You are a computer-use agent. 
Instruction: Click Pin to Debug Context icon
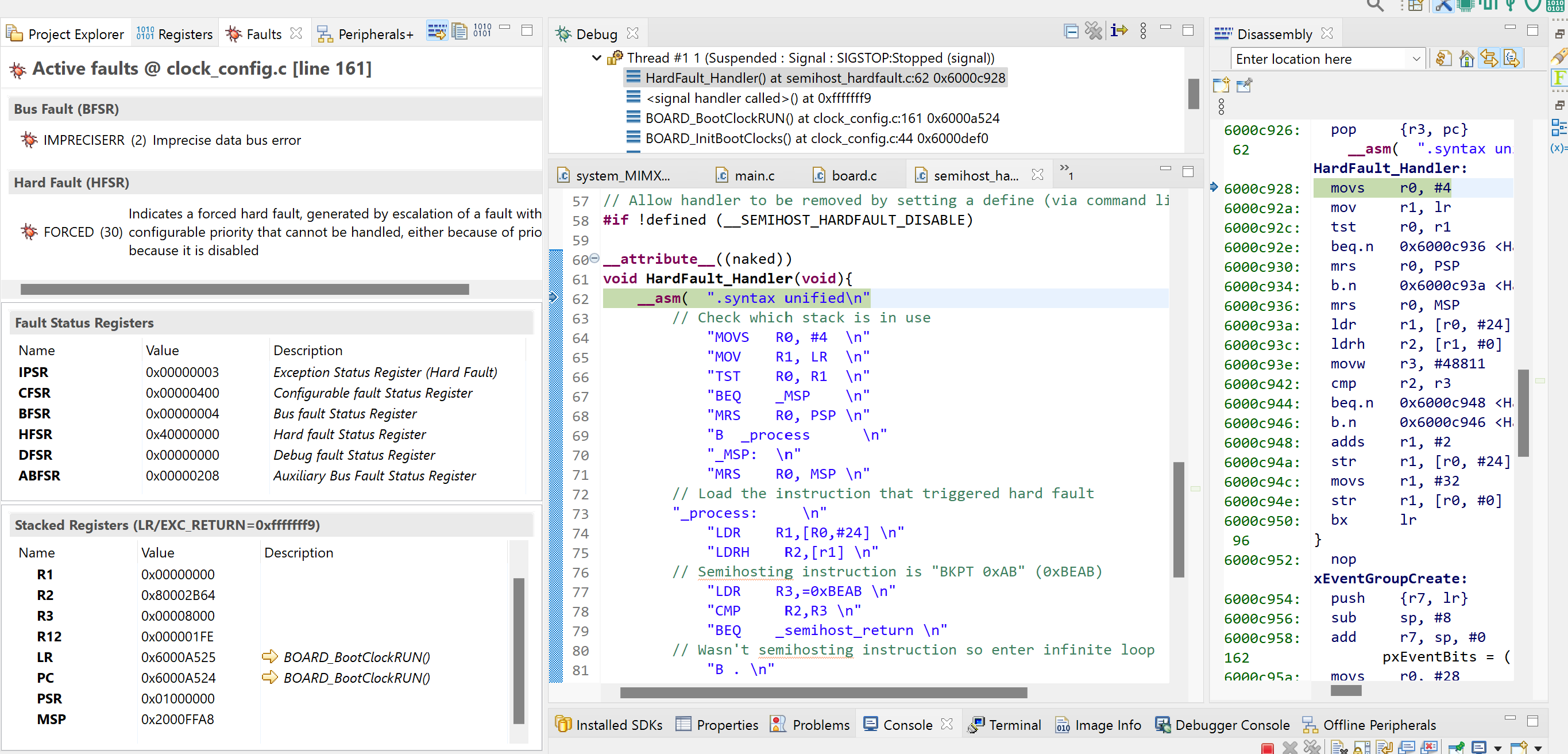(x=1243, y=85)
